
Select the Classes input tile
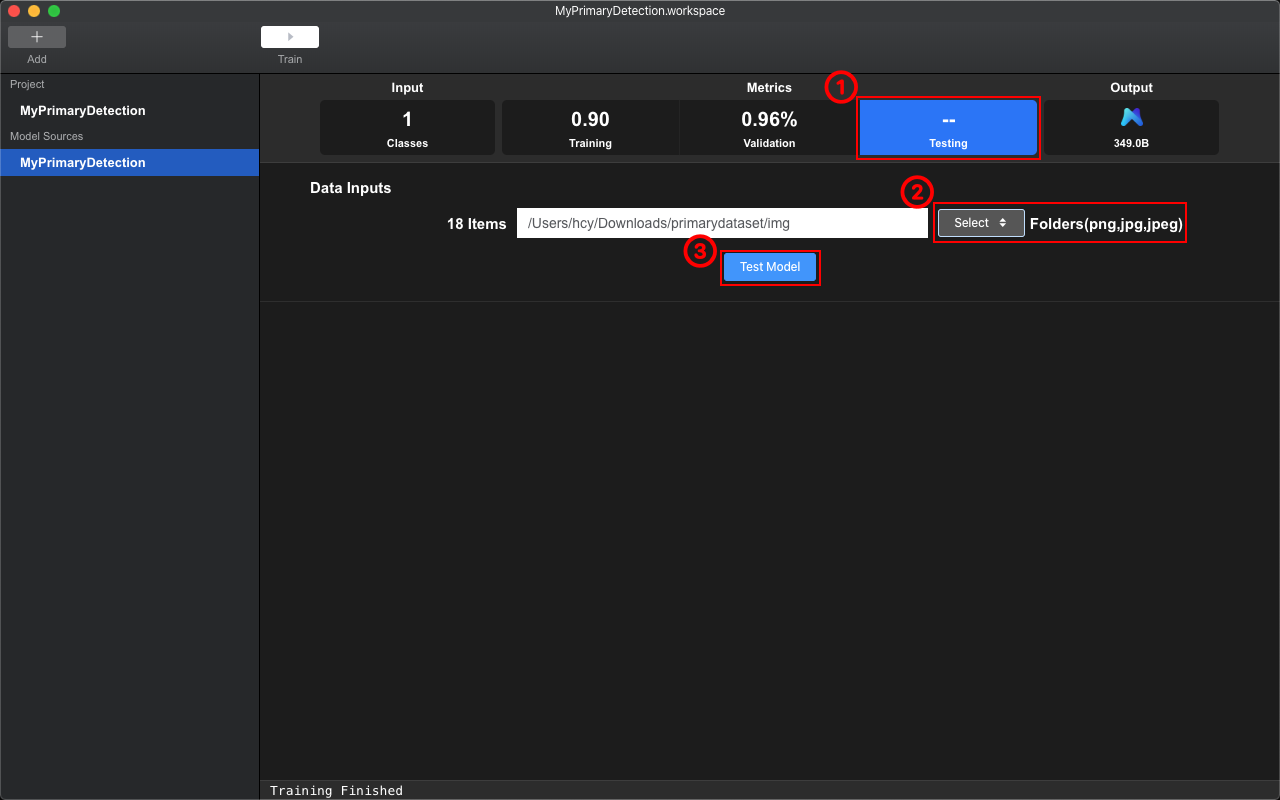(x=407, y=128)
